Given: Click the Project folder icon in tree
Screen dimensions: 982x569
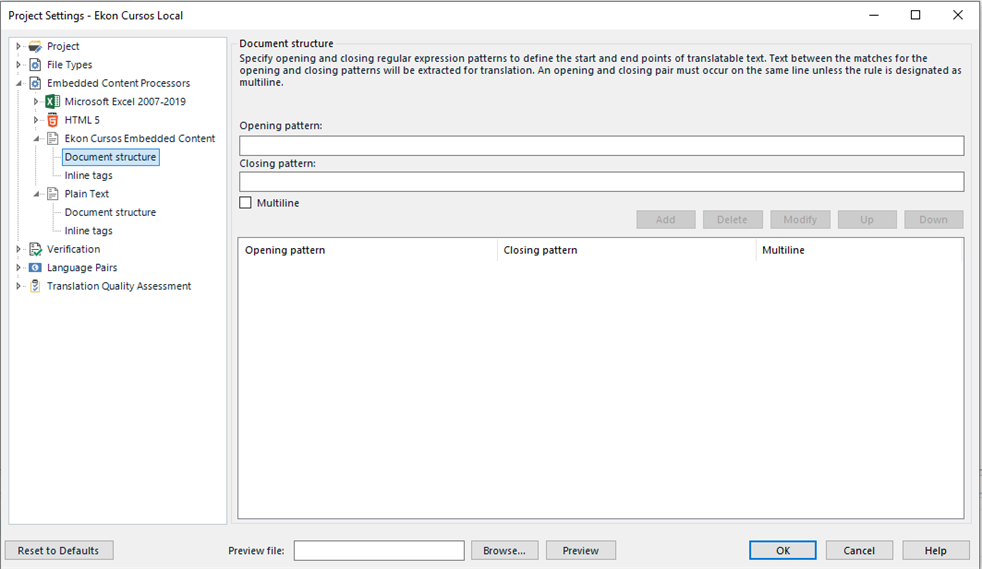Looking at the screenshot, I should pos(35,46).
